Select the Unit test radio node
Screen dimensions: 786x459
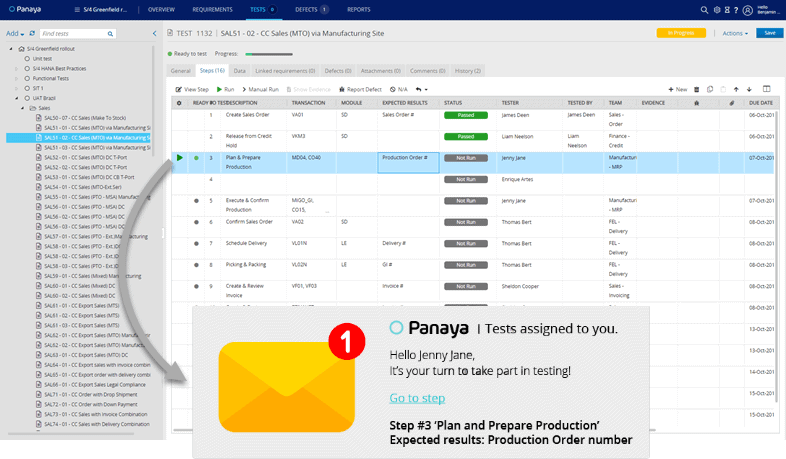(x=27, y=59)
